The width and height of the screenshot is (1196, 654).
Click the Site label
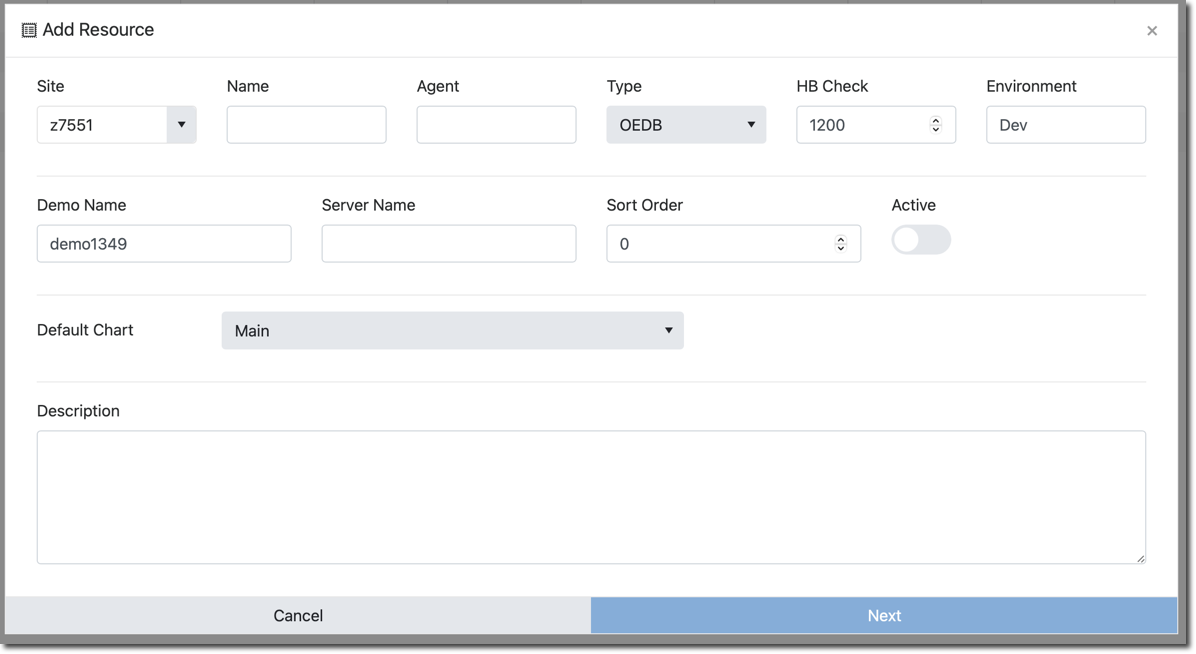(50, 86)
